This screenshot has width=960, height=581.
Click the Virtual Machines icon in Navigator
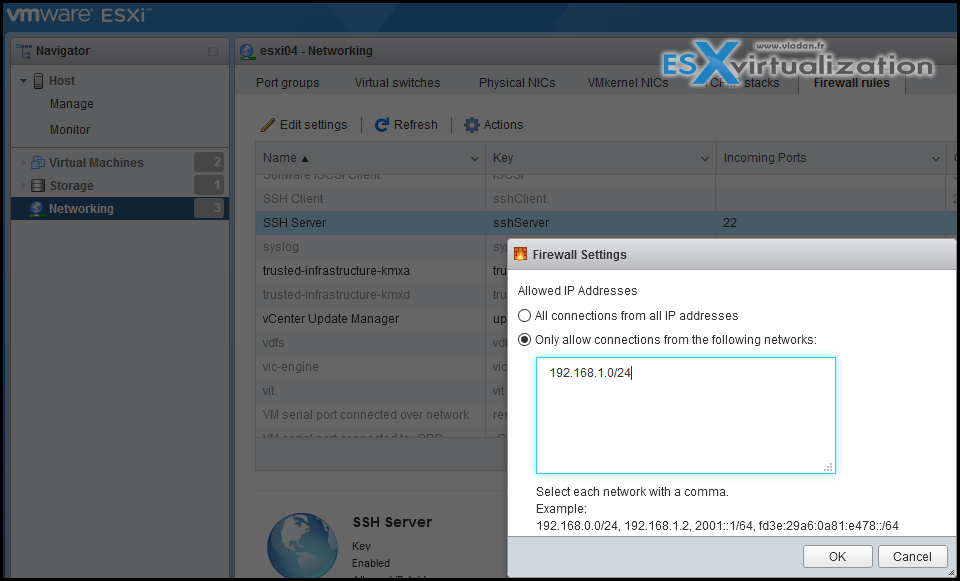click(38, 163)
